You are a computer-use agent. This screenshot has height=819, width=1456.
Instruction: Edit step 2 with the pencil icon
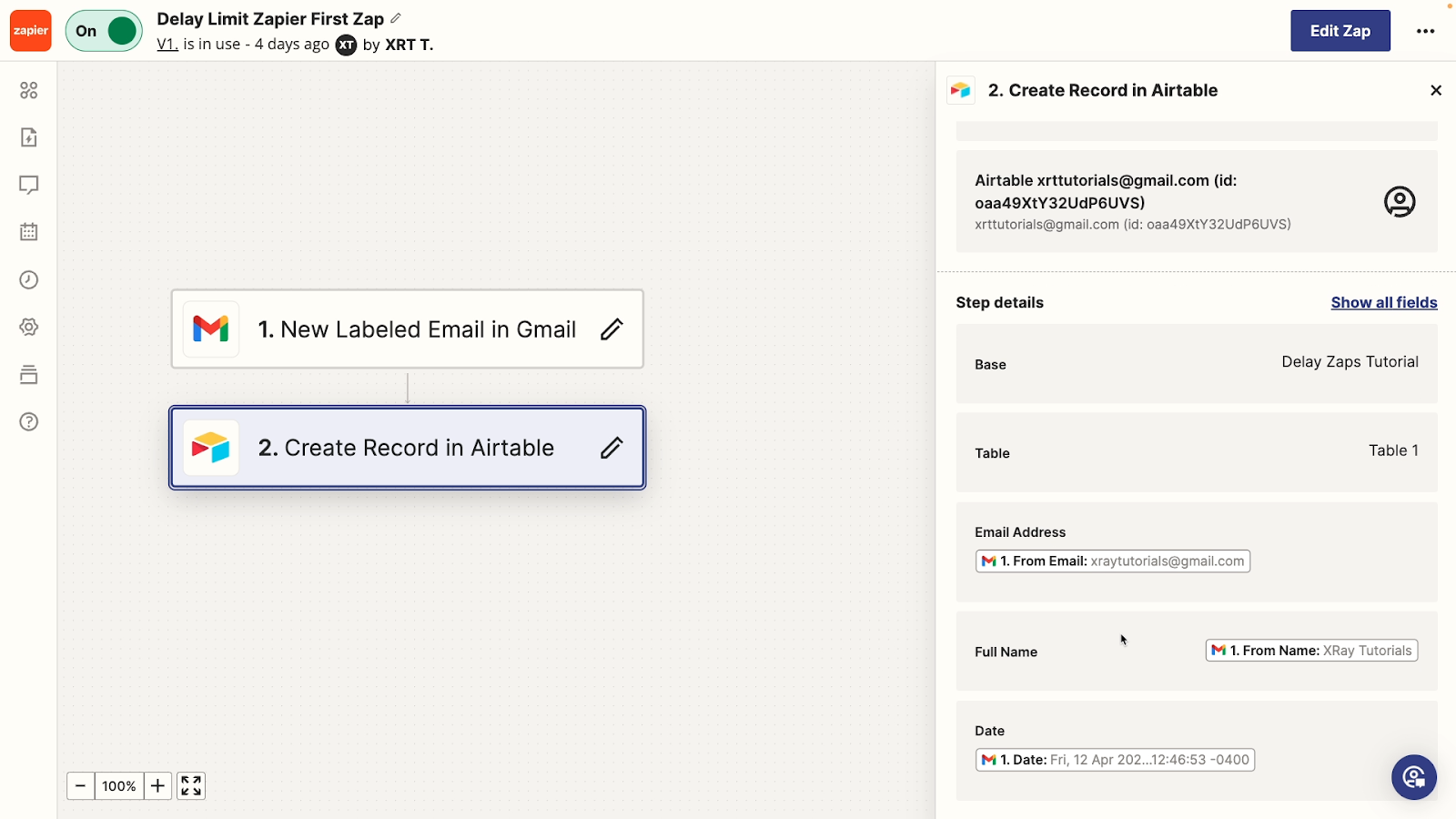612,448
